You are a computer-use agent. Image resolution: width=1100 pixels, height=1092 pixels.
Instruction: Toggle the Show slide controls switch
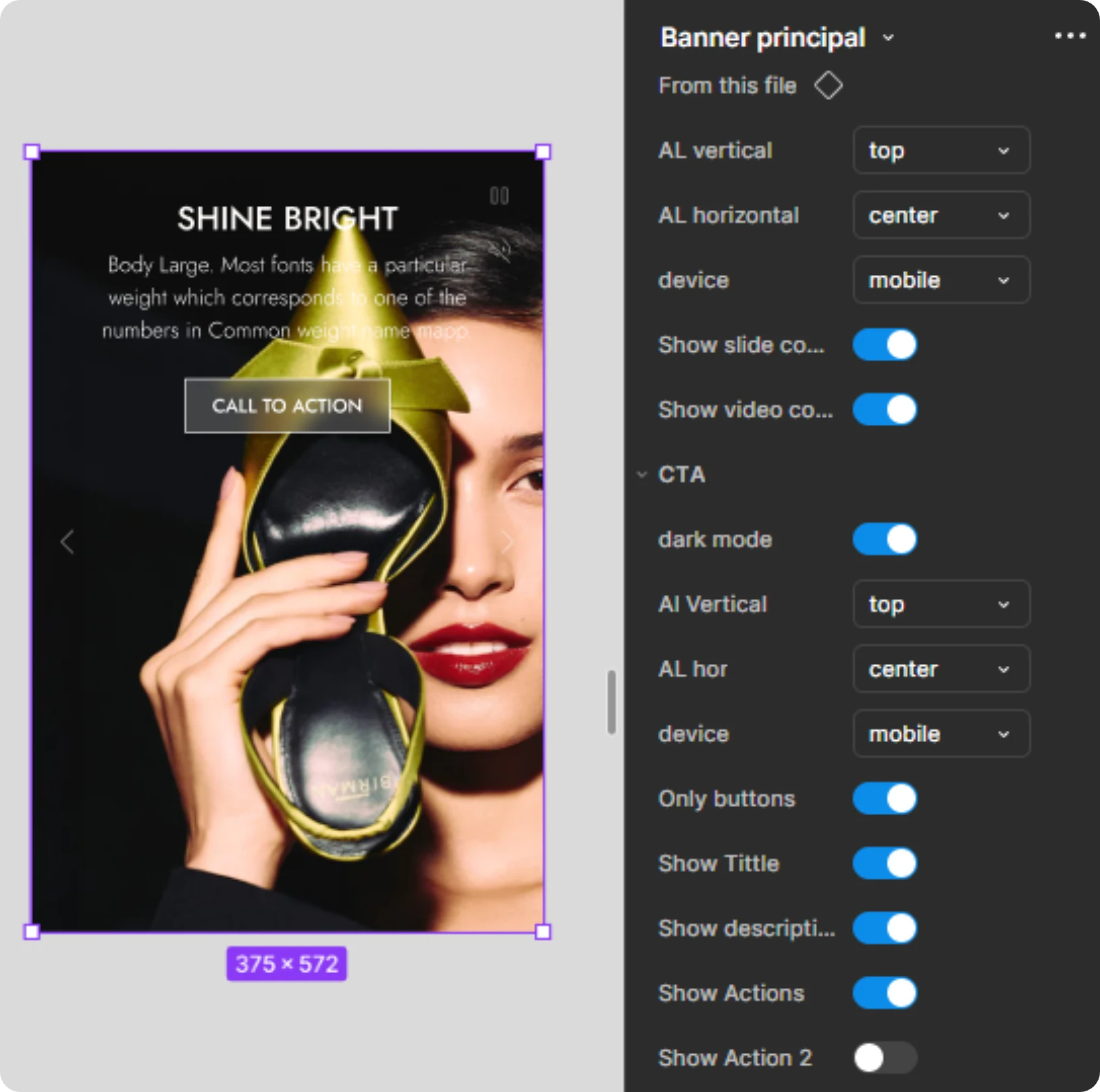(885, 345)
